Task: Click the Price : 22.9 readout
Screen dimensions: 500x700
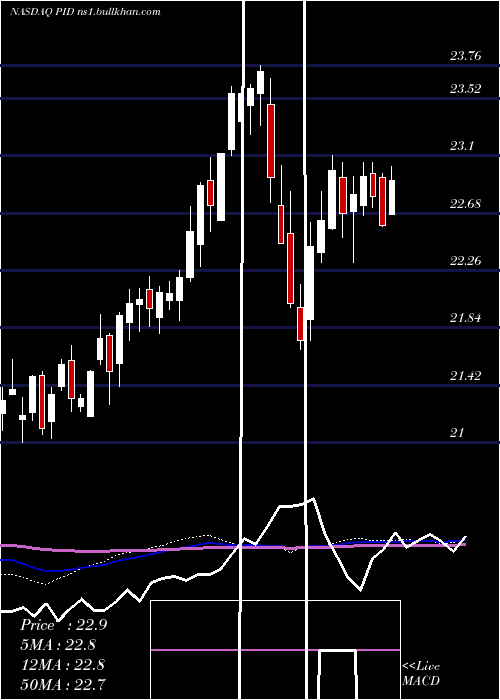Action: (x=63, y=625)
